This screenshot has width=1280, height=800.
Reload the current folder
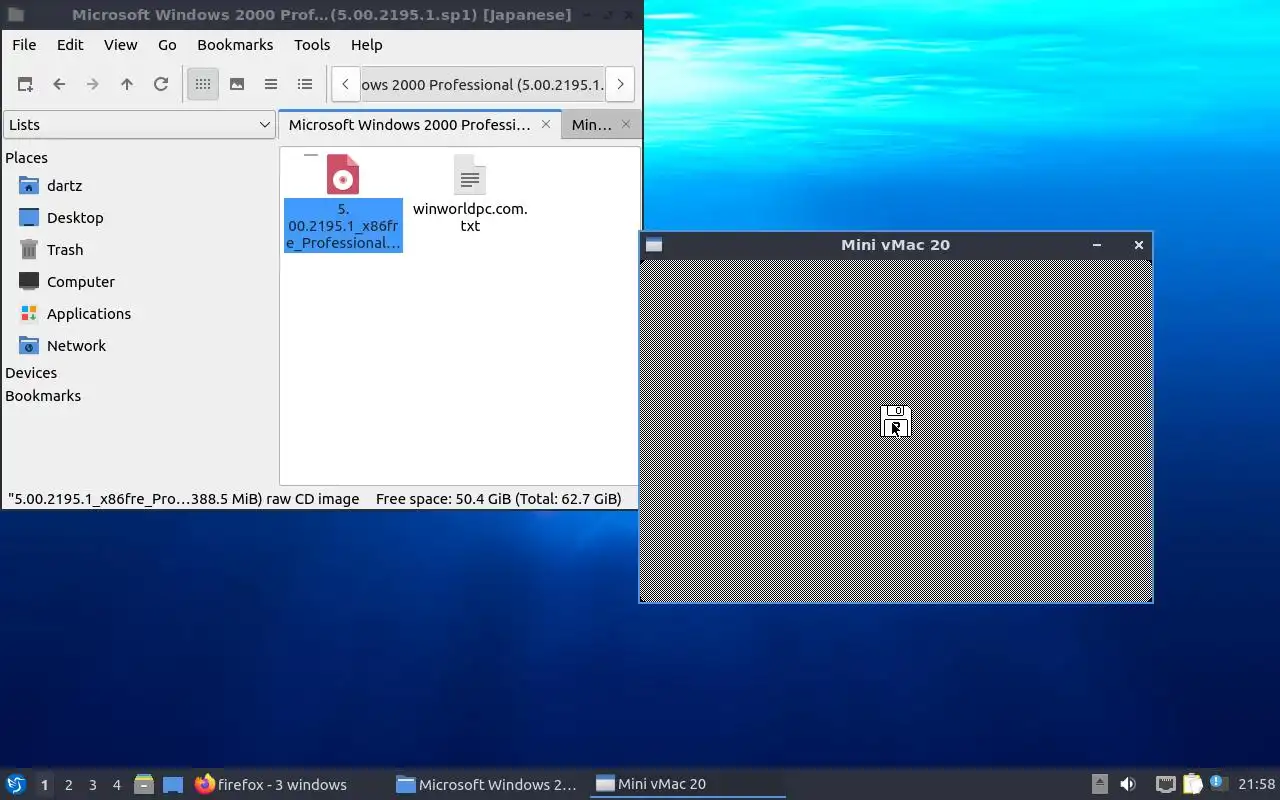(x=161, y=84)
